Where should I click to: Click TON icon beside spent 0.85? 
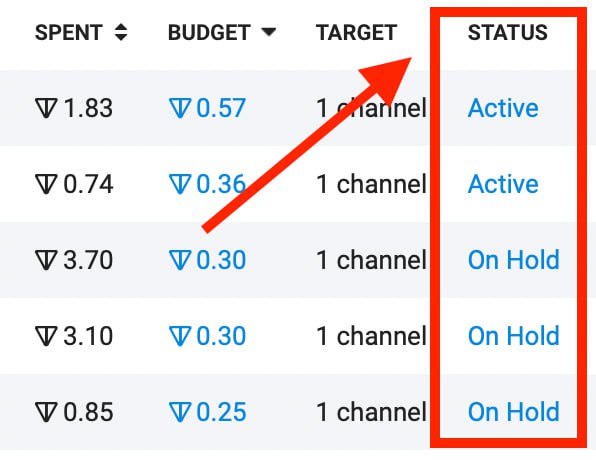pos(46,412)
